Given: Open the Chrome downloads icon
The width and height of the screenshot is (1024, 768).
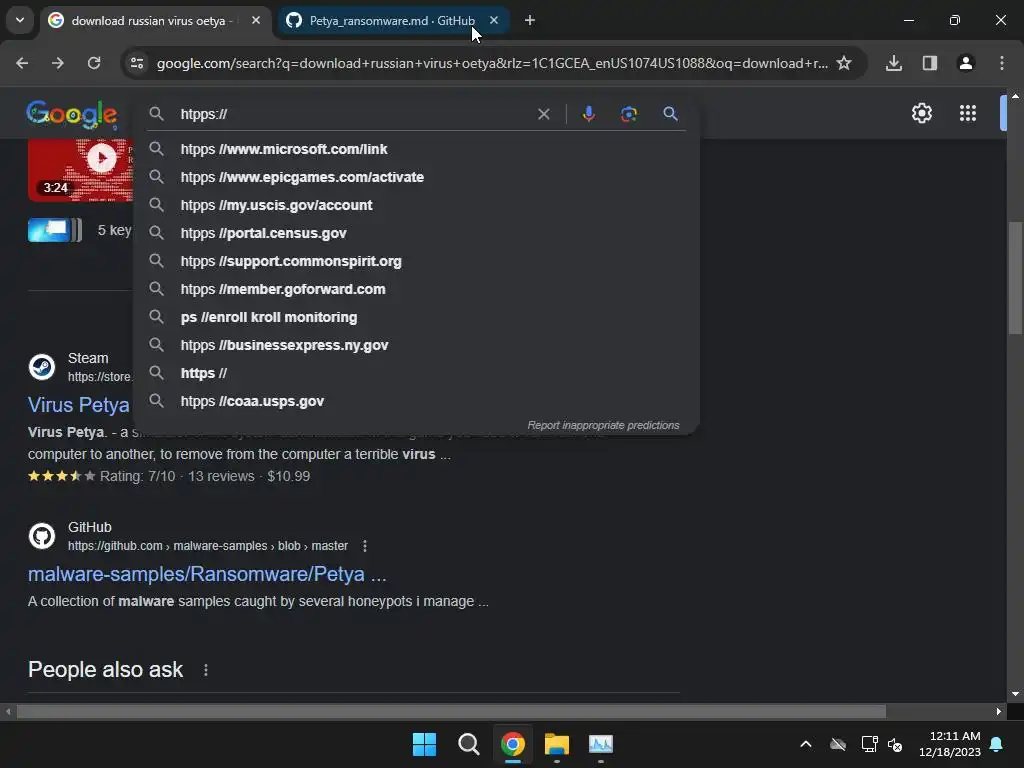Looking at the screenshot, I should tap(894, 63).
